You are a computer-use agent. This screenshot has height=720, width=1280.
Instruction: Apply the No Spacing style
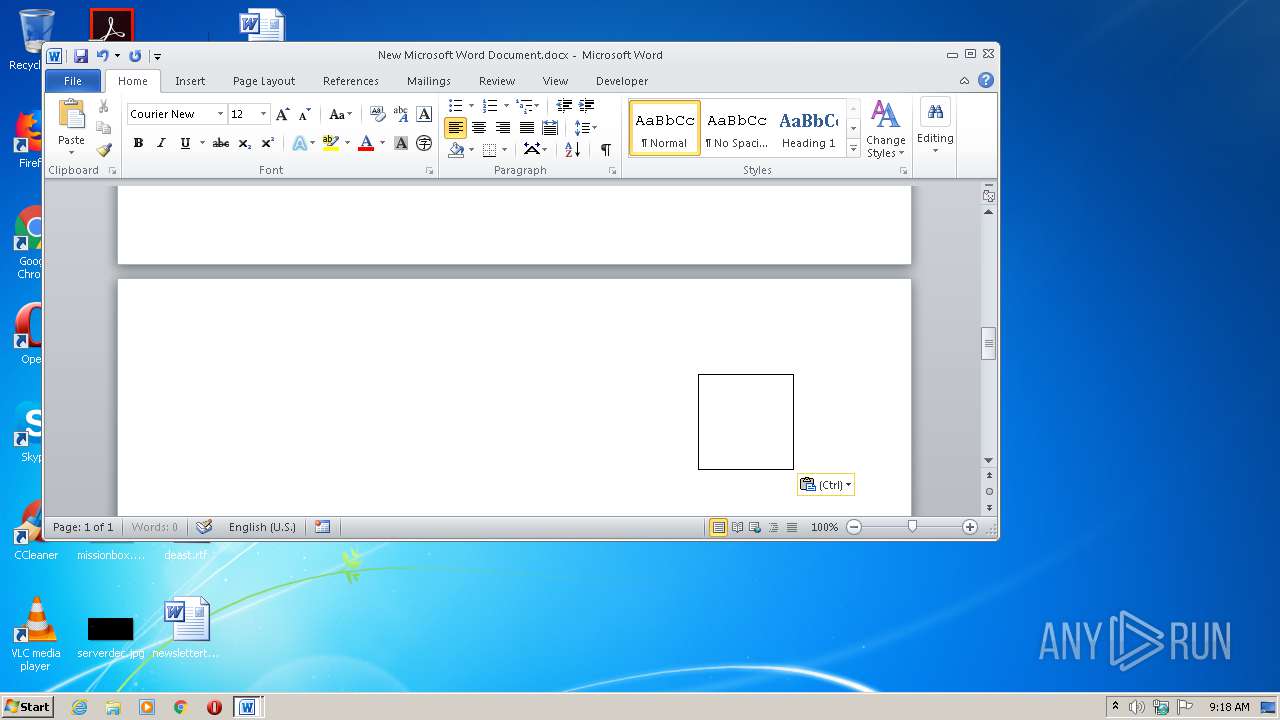[737, 128]
